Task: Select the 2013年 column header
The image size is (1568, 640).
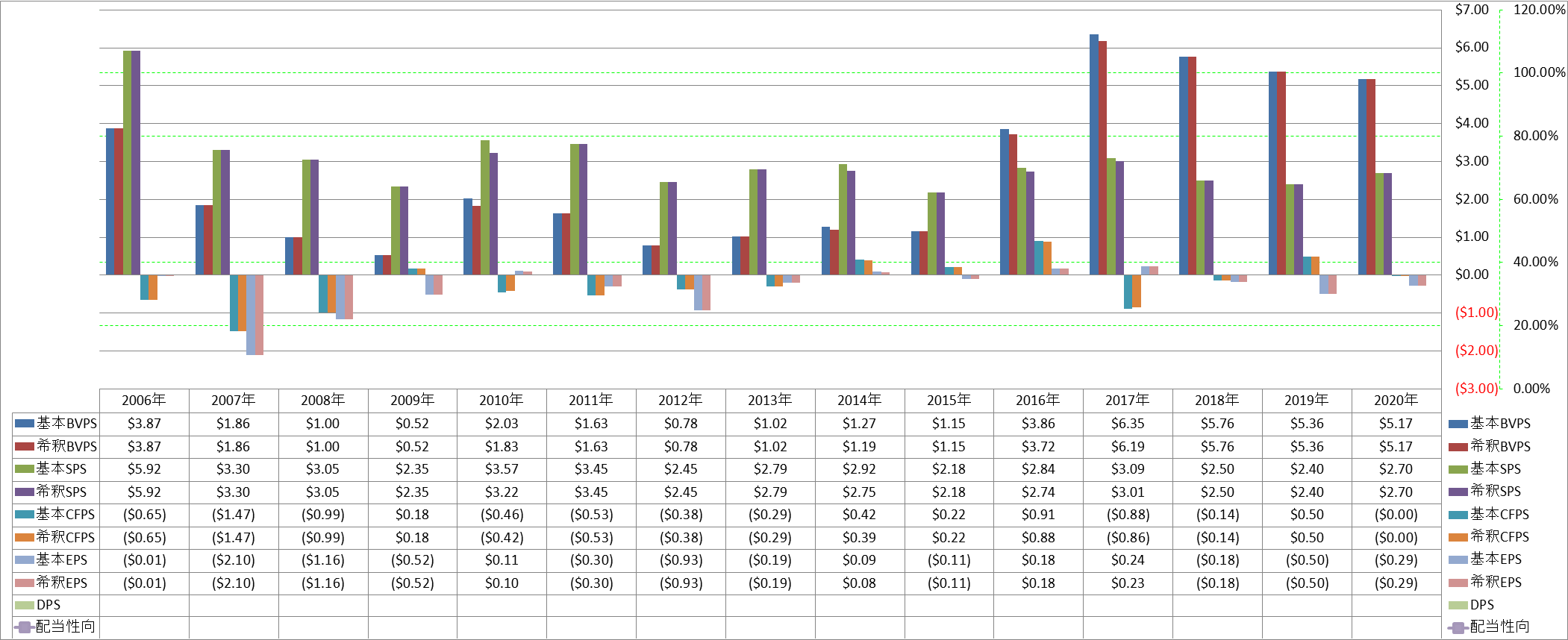Action: point(770,401)
